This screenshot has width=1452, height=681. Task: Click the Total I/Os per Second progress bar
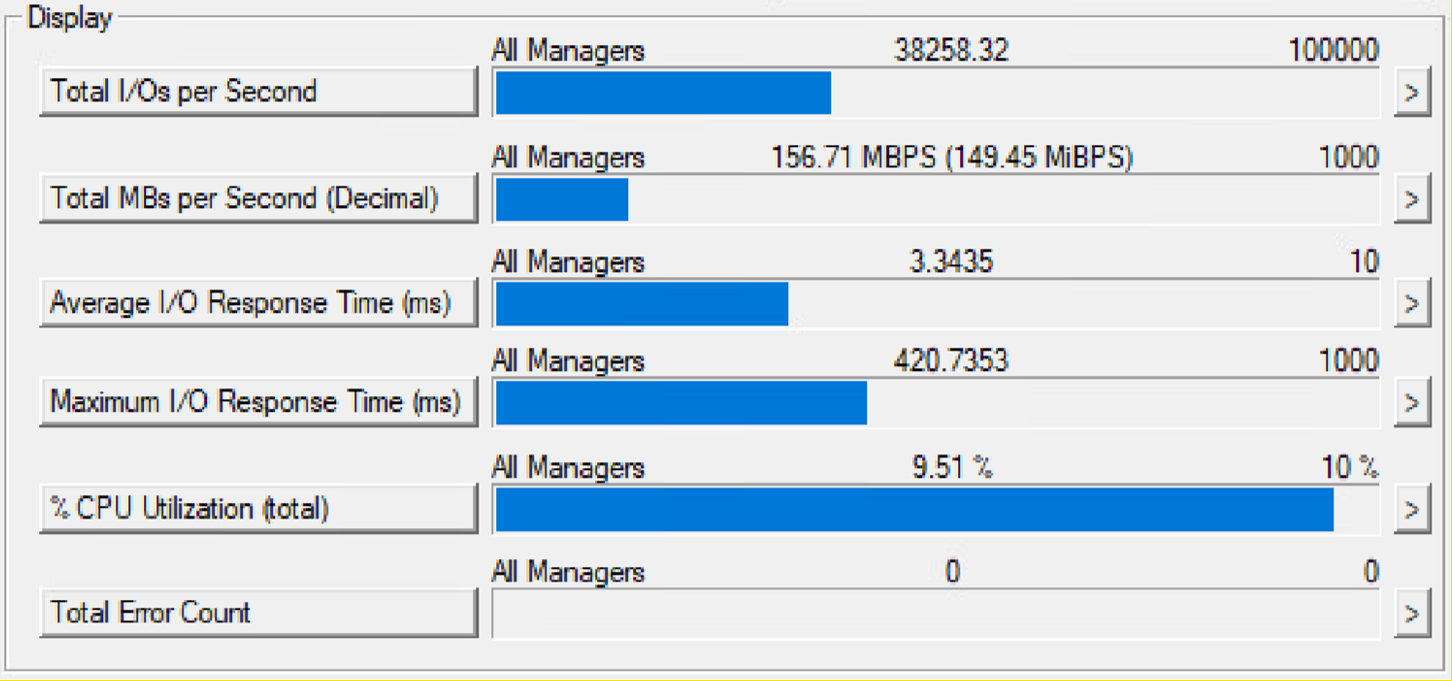coord(936,93)
